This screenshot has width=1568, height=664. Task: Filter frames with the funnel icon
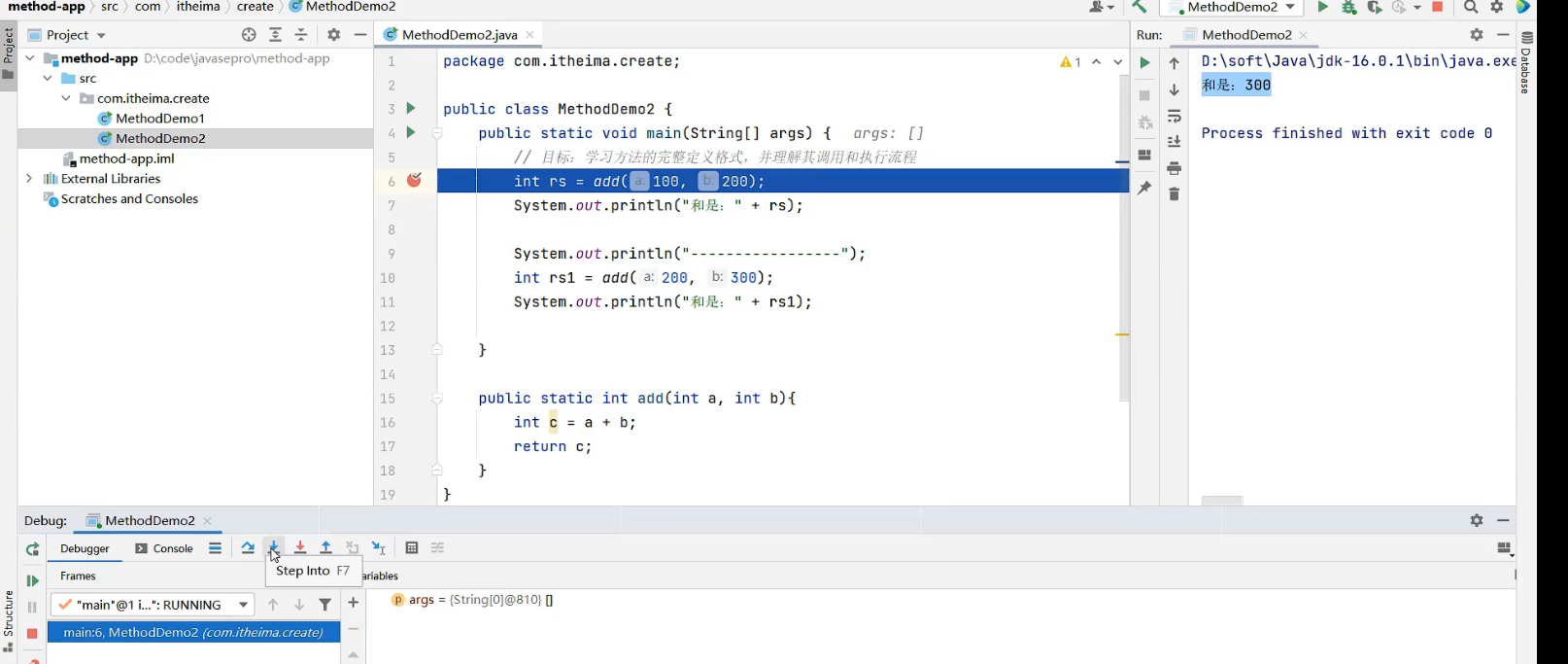pos(325,605)
